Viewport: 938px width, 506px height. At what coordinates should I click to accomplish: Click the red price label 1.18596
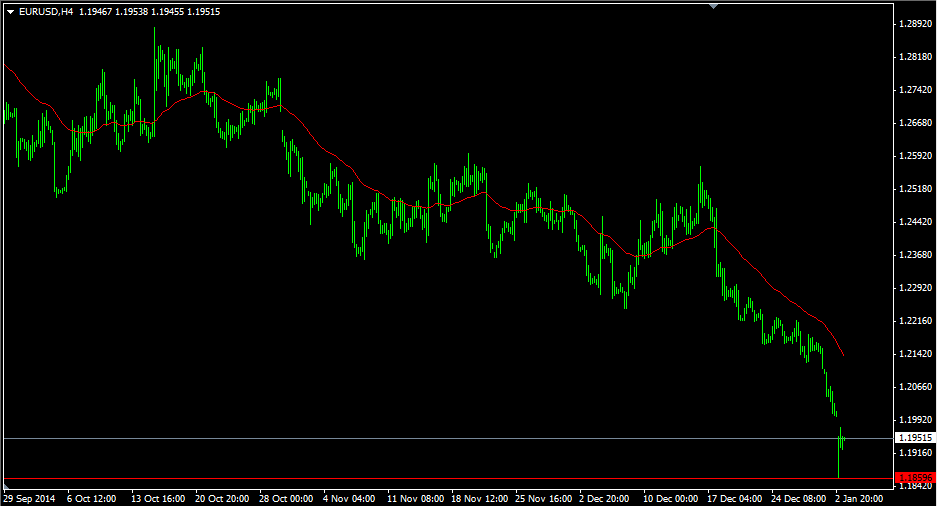[x=915, y=477]
